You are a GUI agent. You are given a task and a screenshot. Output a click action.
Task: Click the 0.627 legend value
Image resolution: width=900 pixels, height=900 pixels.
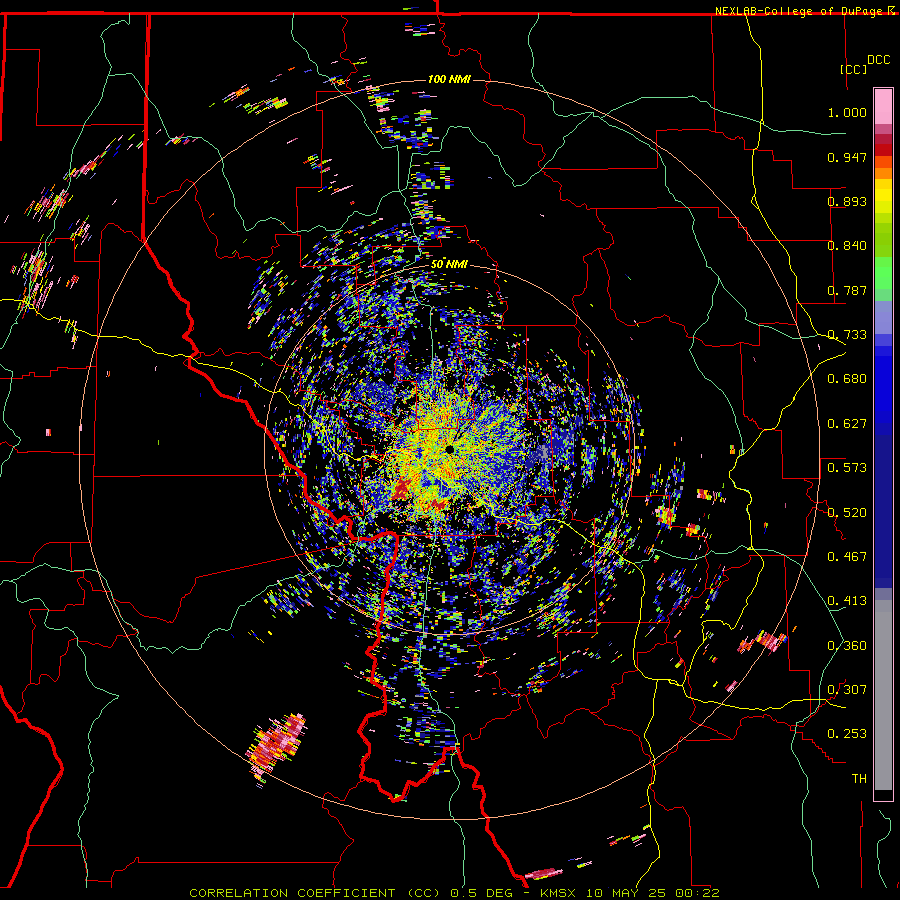[847, 424]
